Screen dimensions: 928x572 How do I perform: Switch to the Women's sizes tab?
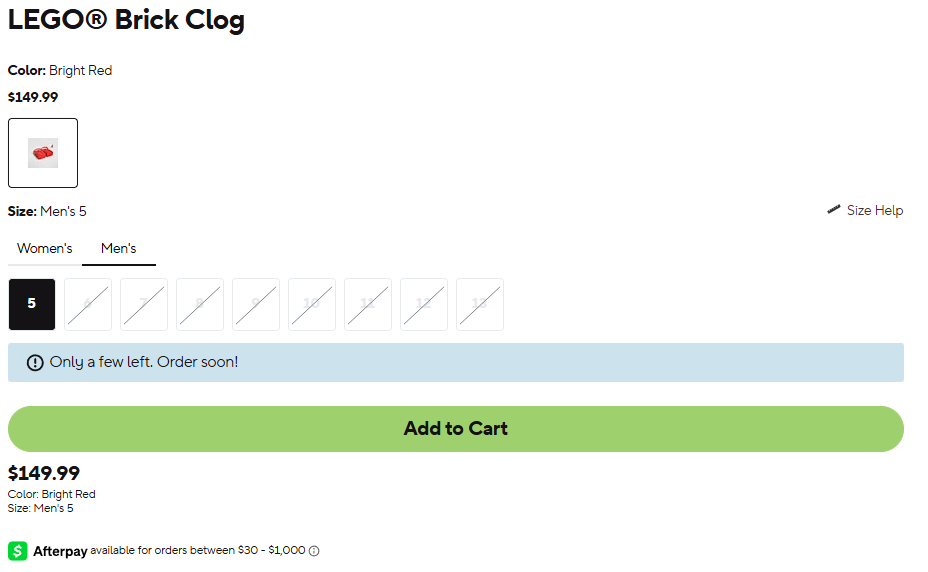click(45, 248)
